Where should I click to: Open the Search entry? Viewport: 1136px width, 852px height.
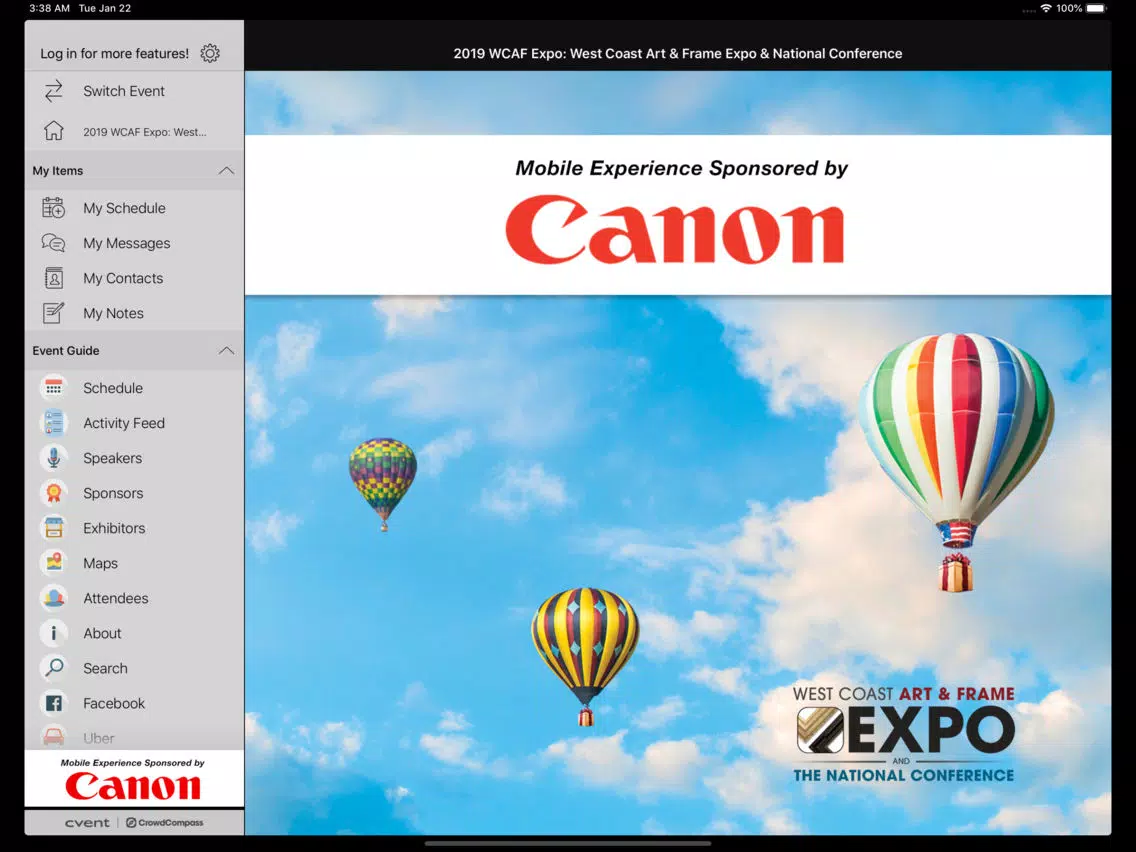pyautogui.click(x=134, y=668)
